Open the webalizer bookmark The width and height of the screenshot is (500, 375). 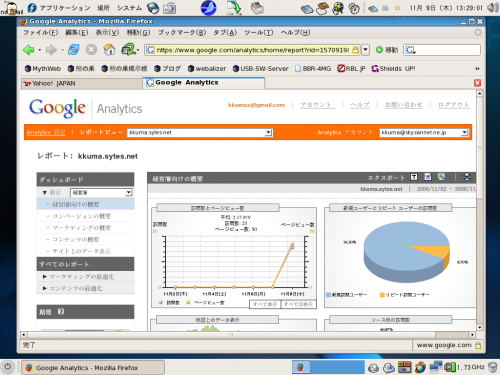207,69
